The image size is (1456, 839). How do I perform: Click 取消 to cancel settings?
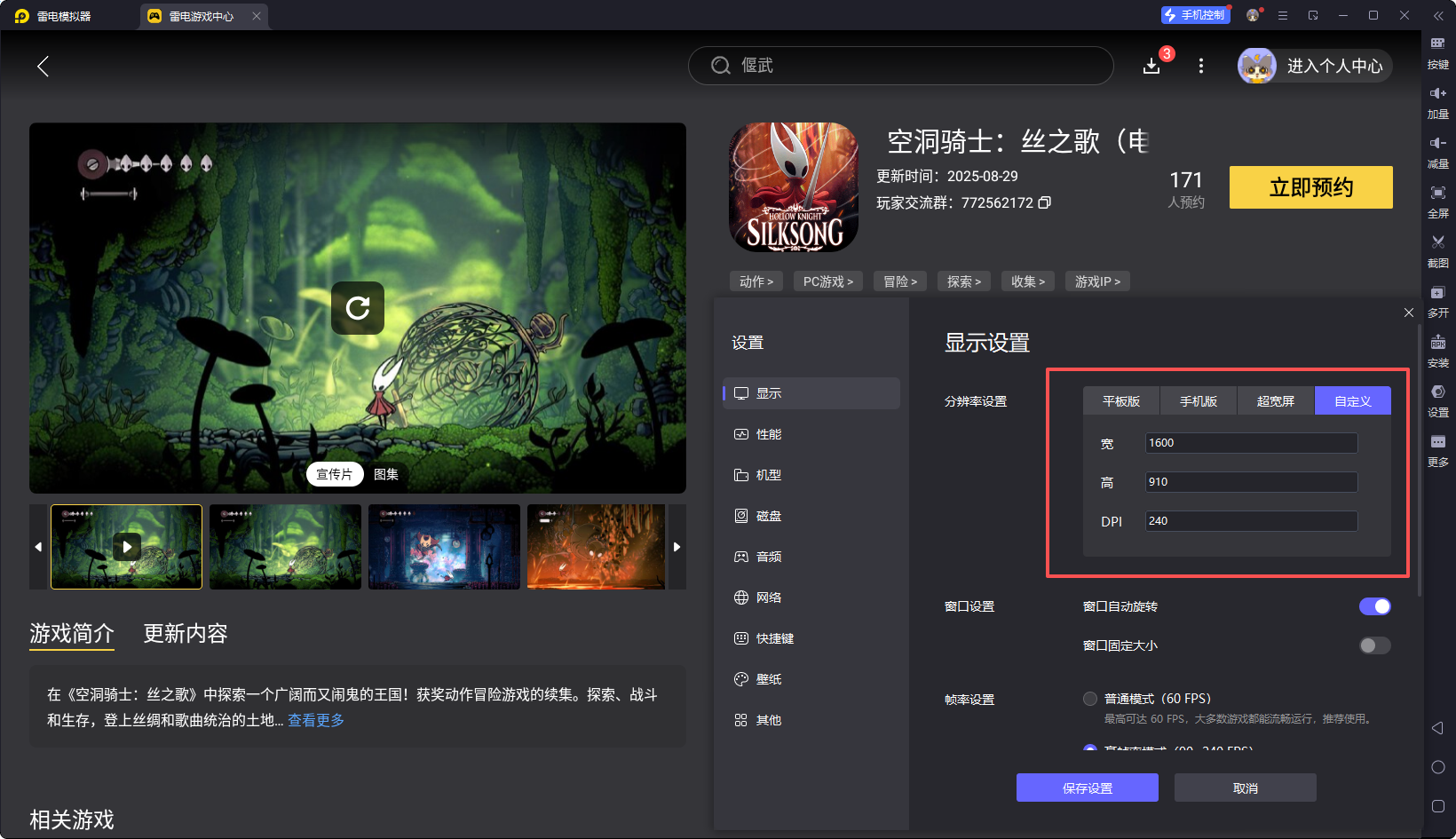coord(1246,788)
